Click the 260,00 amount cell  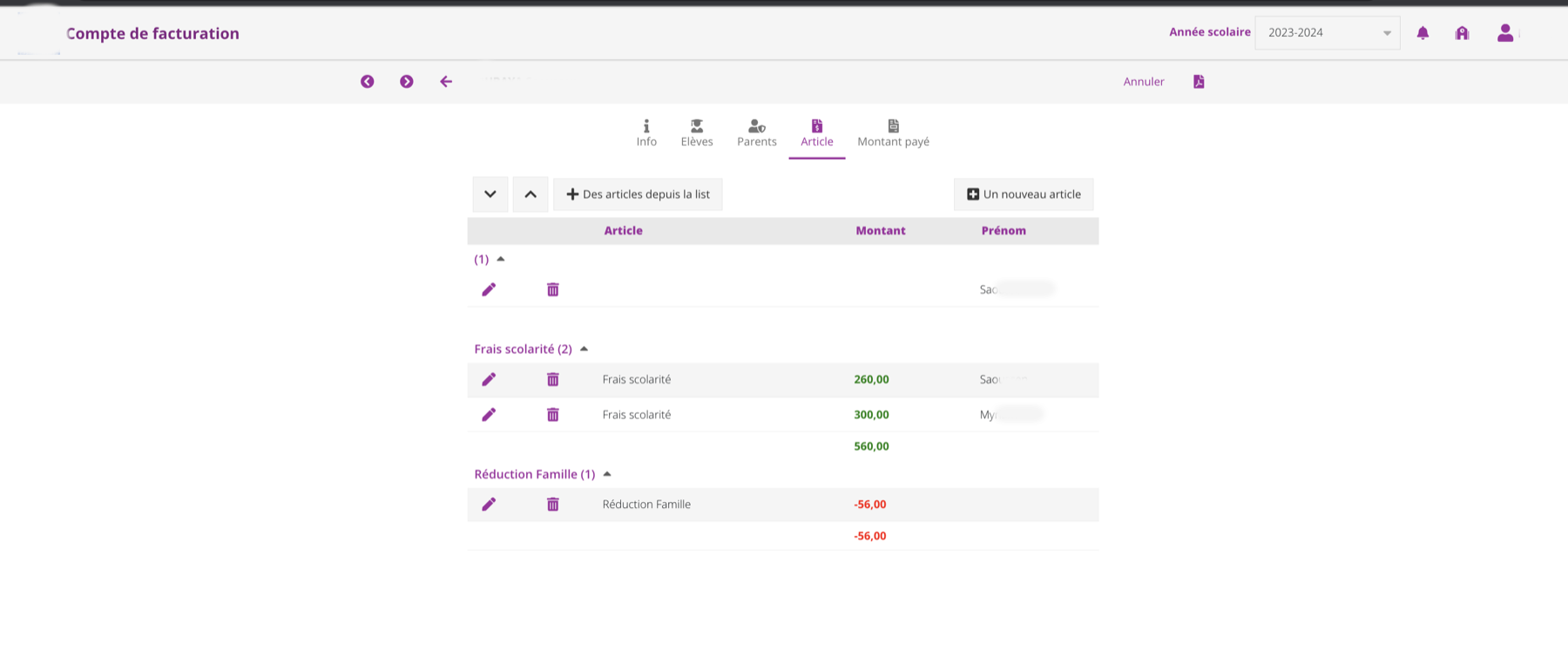(872, 379)
